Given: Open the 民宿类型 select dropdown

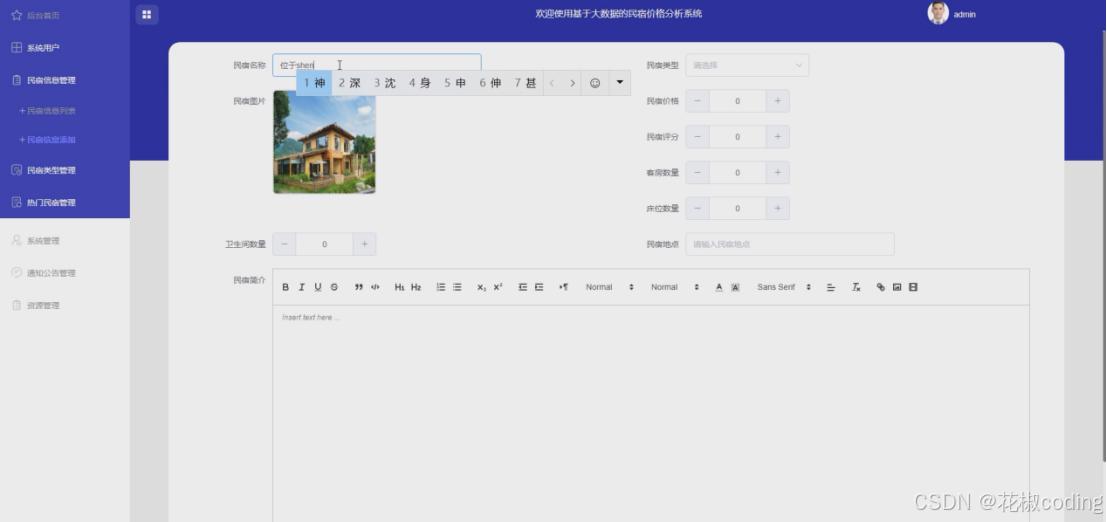Looking at the screenshot, I should click(747, 65).
